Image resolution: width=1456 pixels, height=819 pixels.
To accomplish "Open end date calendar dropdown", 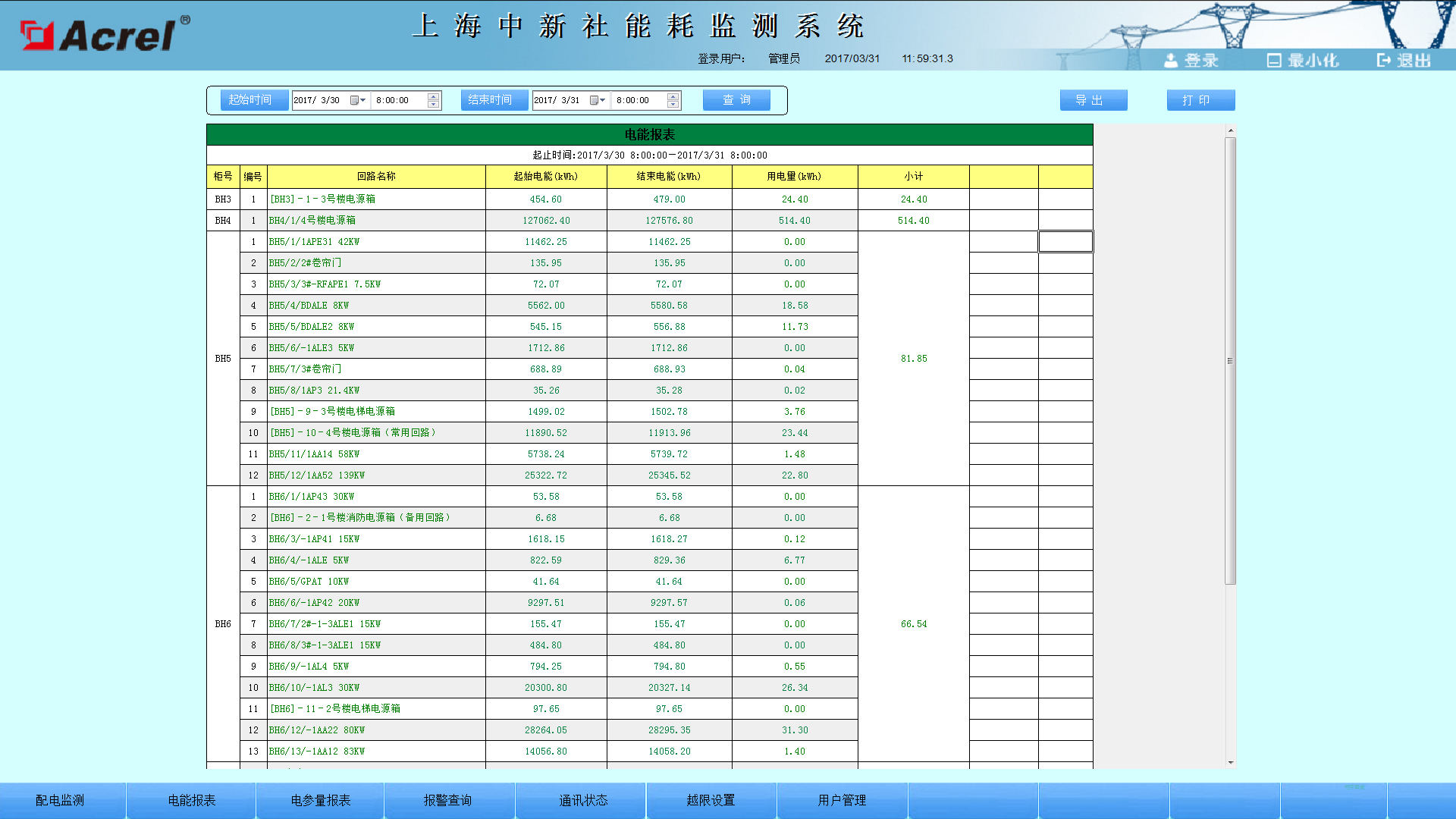I will (598, 100).
